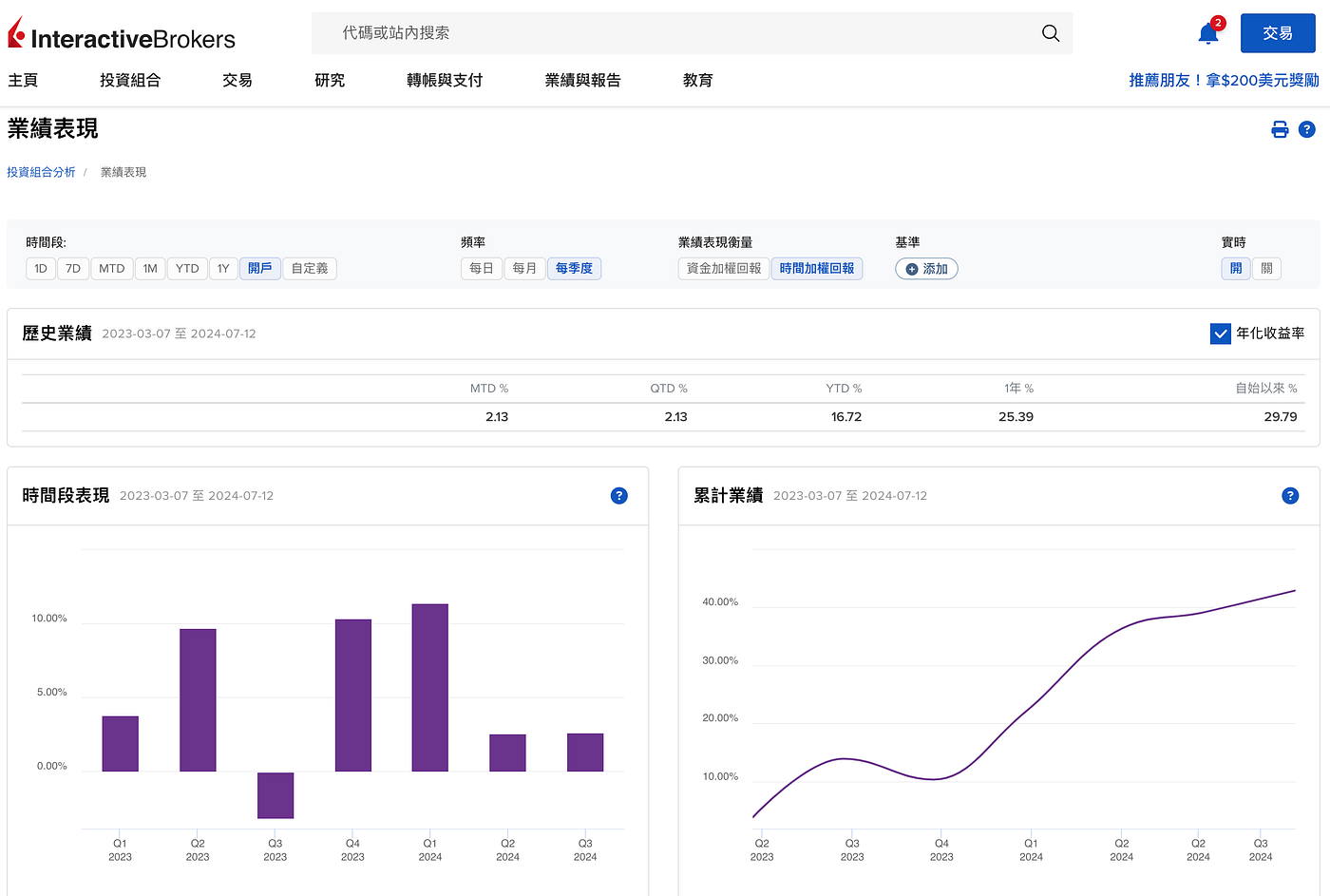
Task: Go to 投資組合分析 breadcrumb link
Action: (41, 172)
